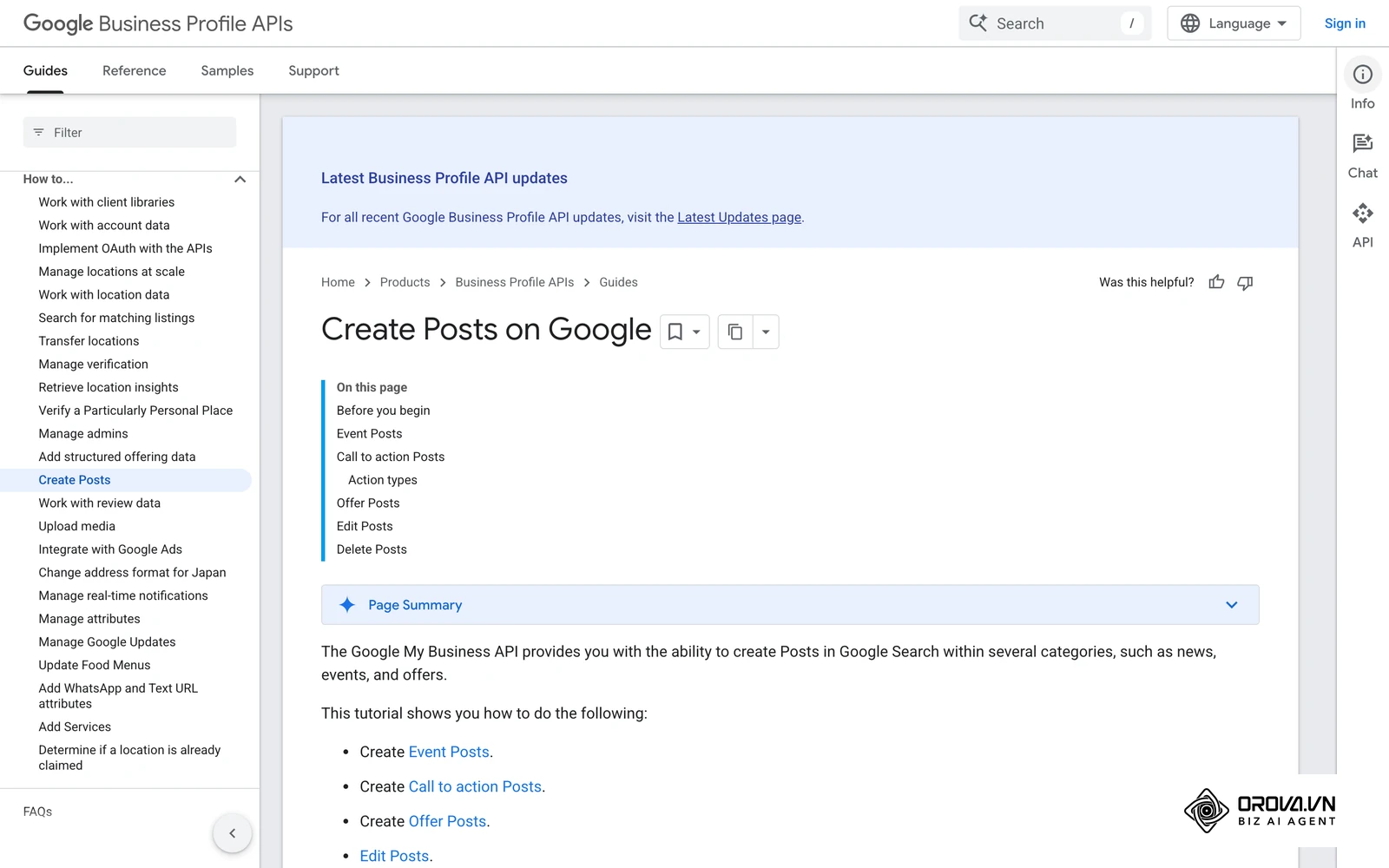The height and width of the screenshot is (868, 1389).
Task: Open Manage verification in sidebar
Action: coord(93,365)
